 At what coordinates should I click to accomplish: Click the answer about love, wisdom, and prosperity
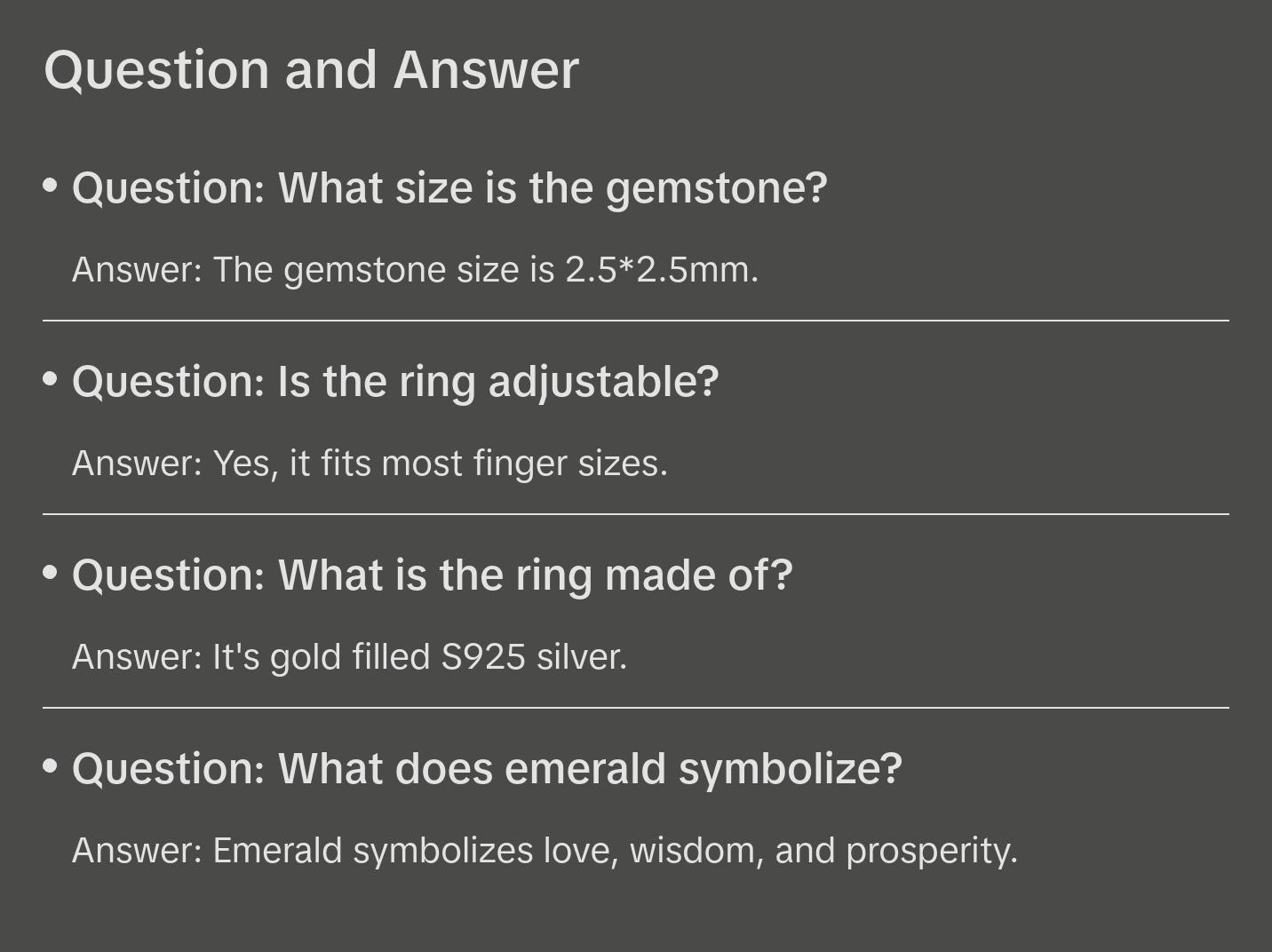(x=545, y=851)
